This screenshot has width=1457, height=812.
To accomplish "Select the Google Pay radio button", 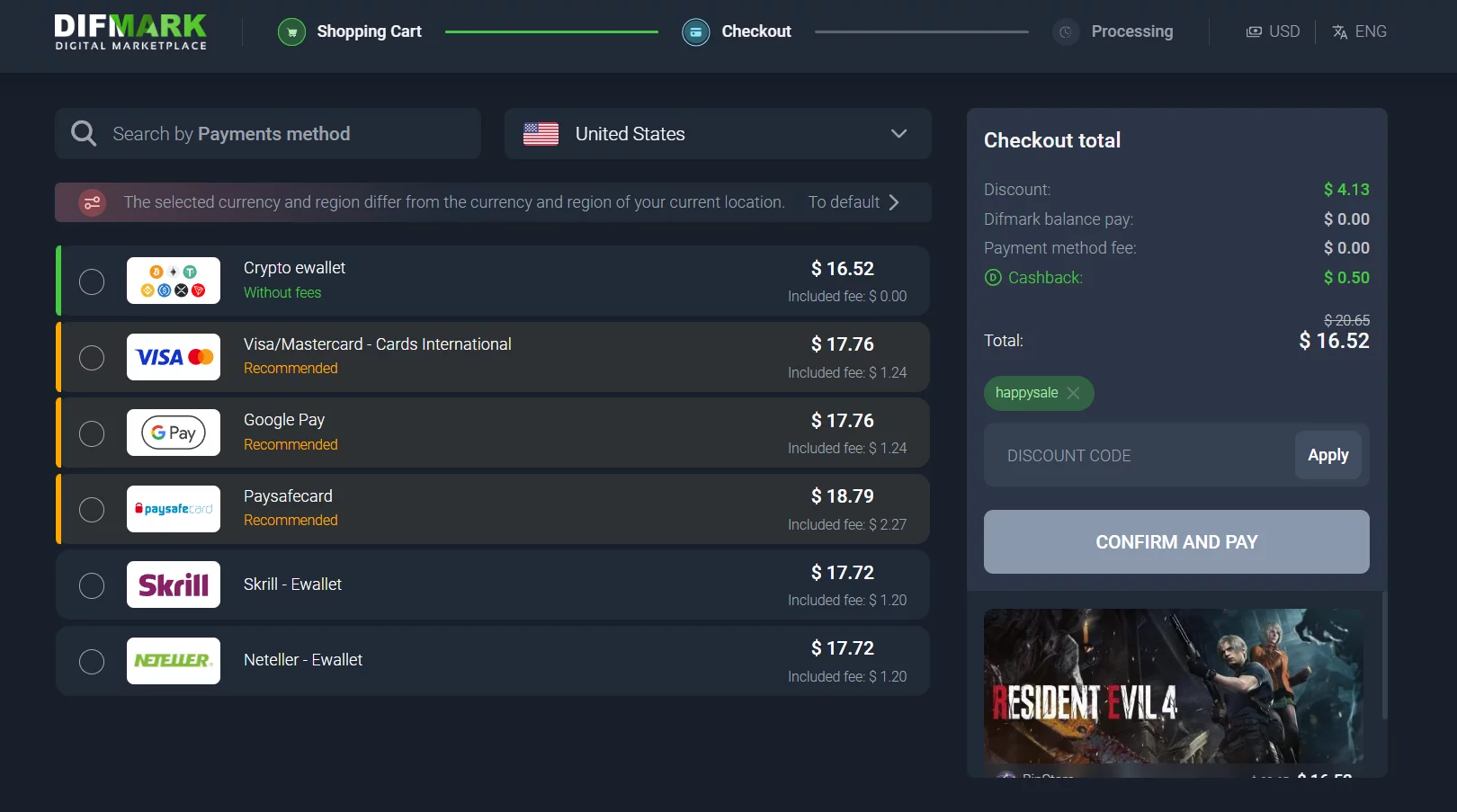I will pos(92,433).
